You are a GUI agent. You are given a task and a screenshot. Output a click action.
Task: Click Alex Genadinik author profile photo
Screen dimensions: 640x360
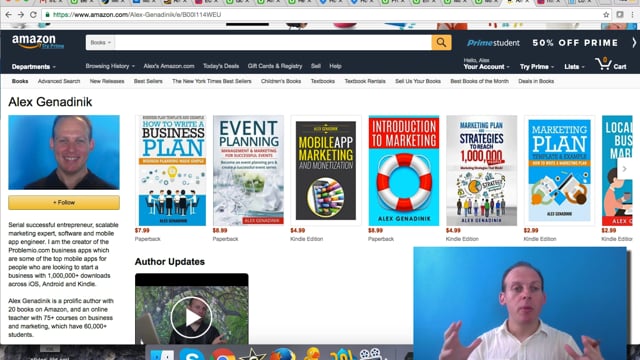(x=64, y=152)
